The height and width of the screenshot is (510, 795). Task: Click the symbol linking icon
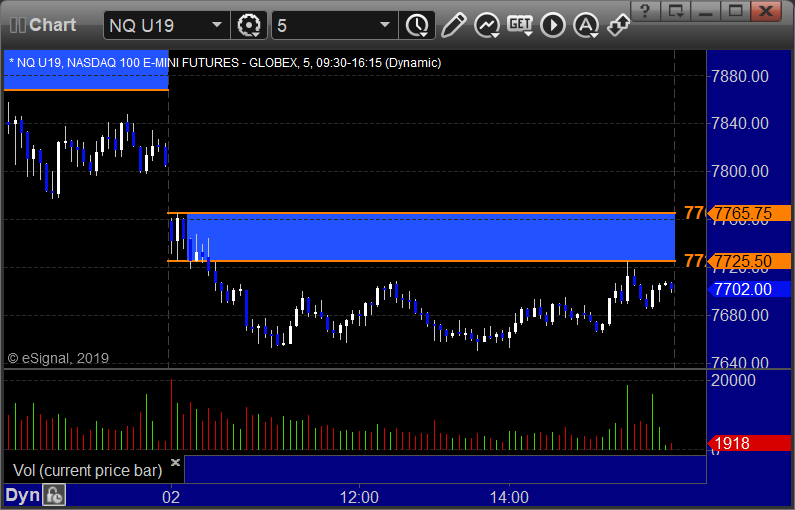point(619,25)
